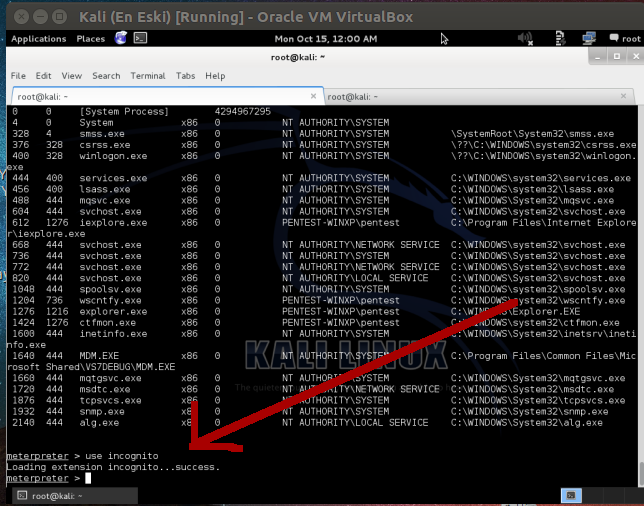Click the msdtc.exe process name
Image resolution: width=644 pixels, height=506 pixels.
click(x=105, y=389)
